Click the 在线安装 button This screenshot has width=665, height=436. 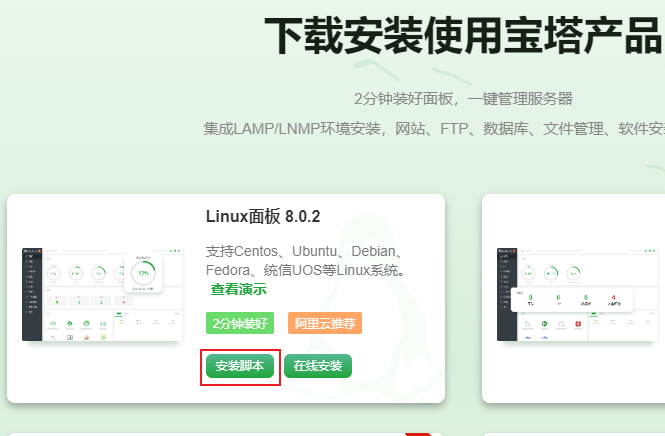tap(318, 366)
